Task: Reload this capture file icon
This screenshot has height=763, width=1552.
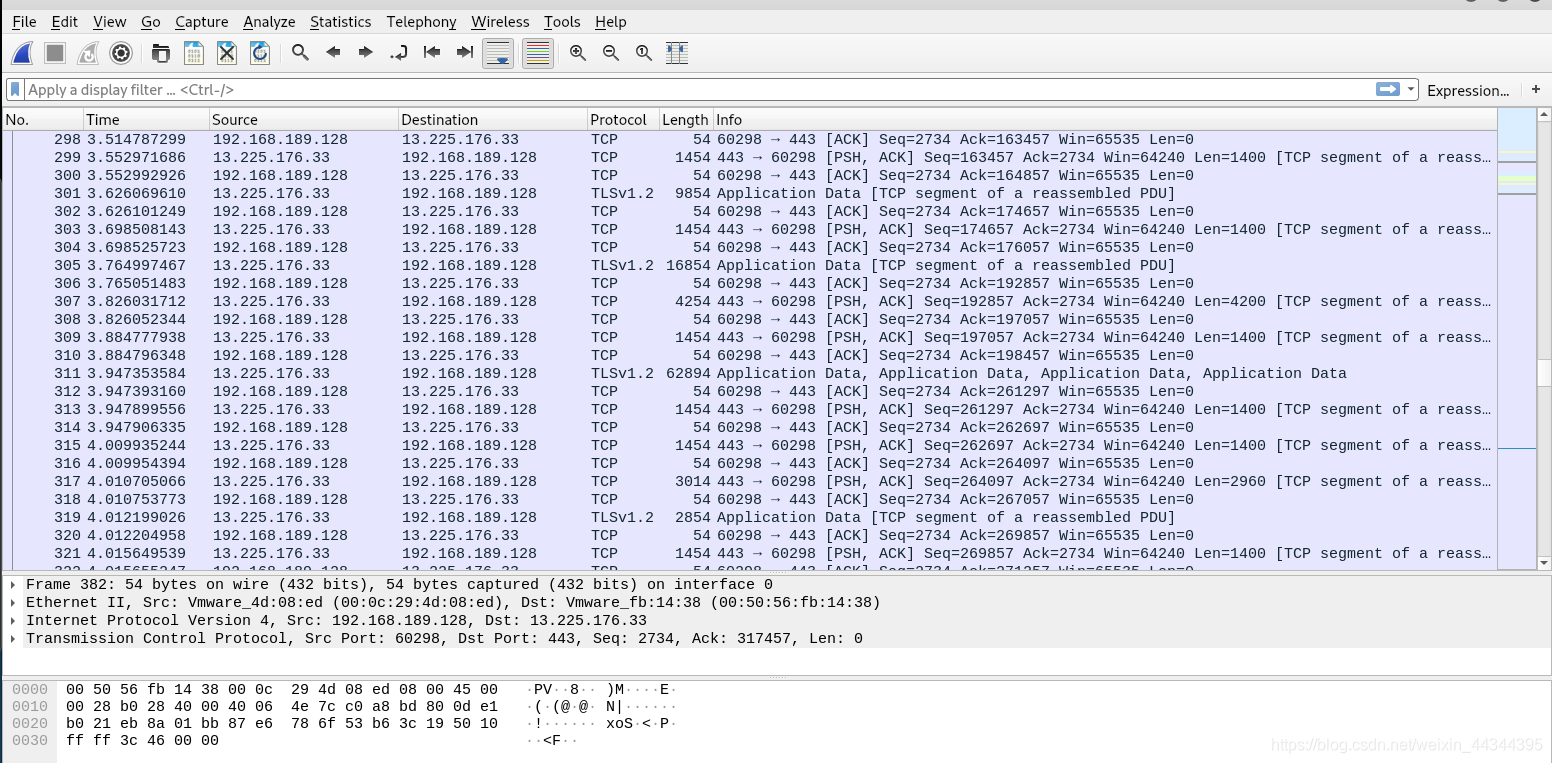Action: (x=260, y=53)
